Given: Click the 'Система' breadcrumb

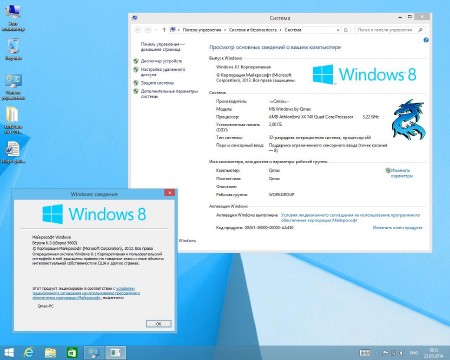Looking at the screenshot, I should pos(293,30).
